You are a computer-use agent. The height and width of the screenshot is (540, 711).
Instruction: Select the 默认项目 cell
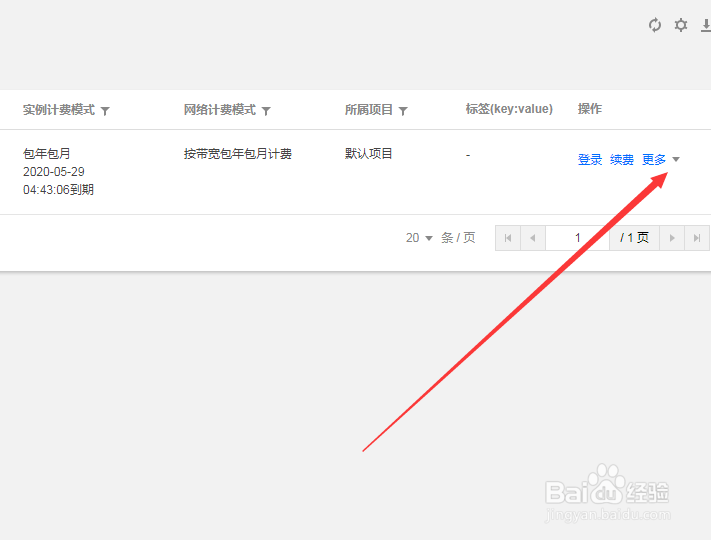(368, 154)
